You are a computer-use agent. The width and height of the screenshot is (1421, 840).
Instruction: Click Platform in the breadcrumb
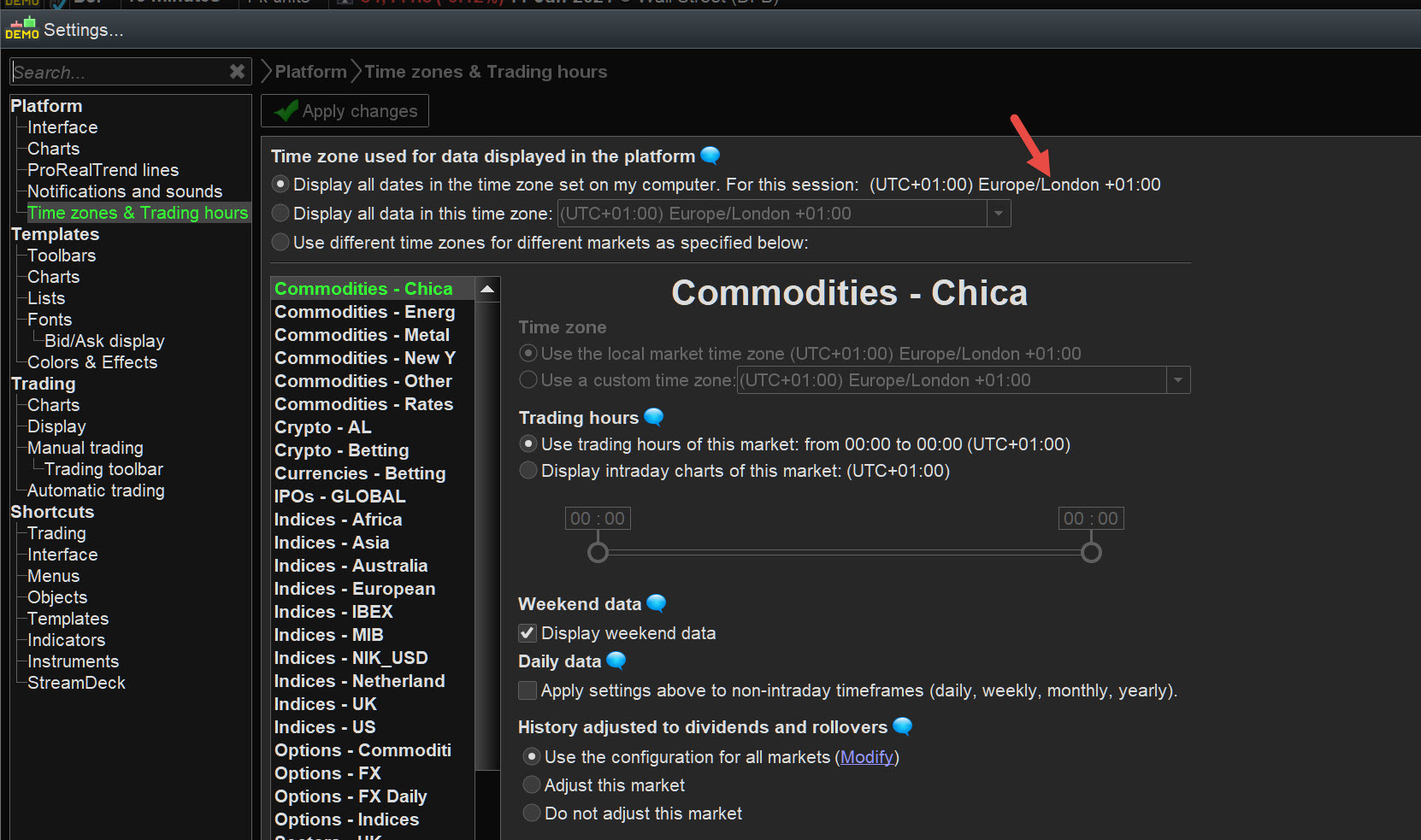[x=310, y=72]
